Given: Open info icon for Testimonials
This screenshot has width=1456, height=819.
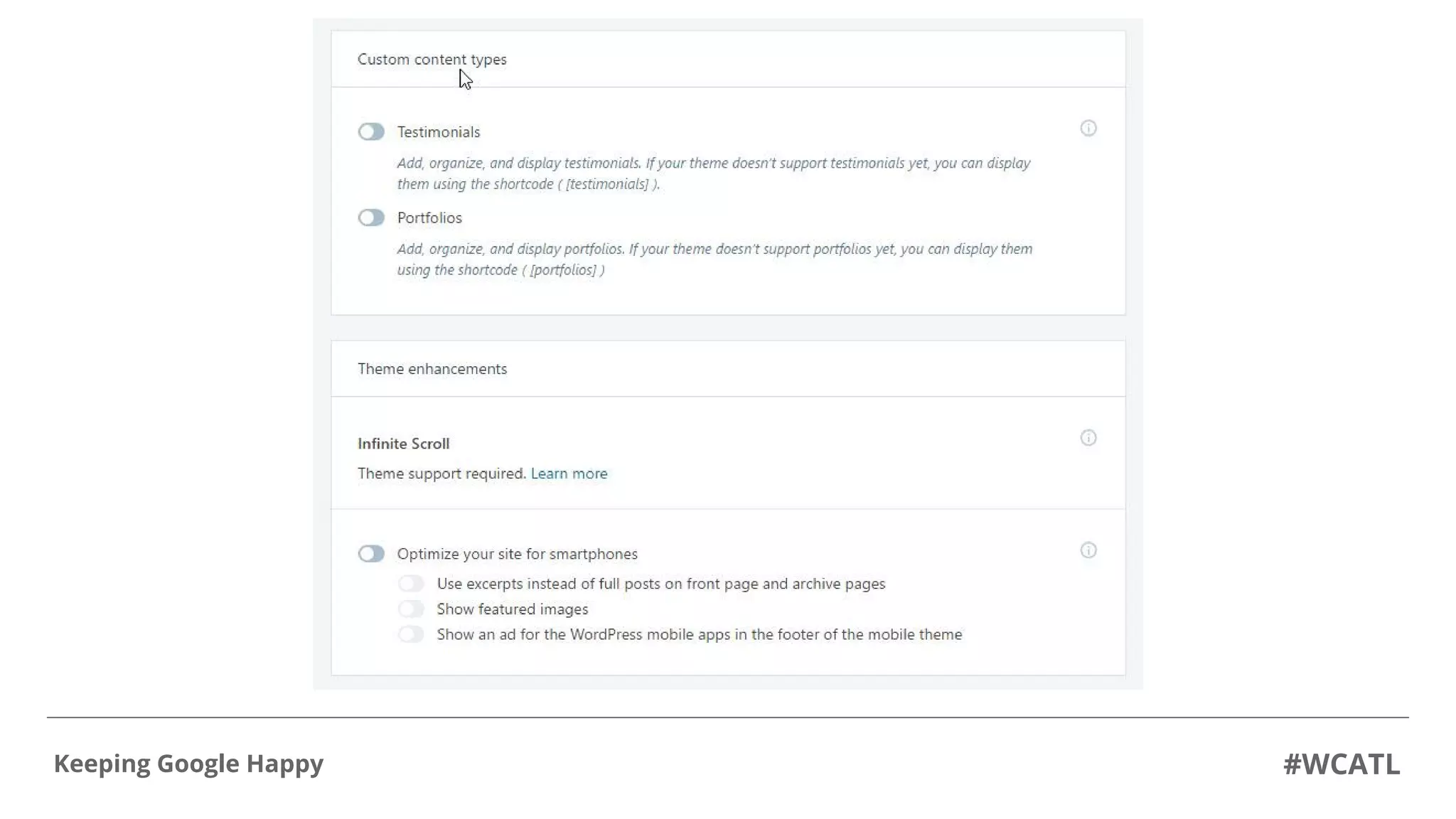Looking at the screenshot, I should coord(1088,128).
